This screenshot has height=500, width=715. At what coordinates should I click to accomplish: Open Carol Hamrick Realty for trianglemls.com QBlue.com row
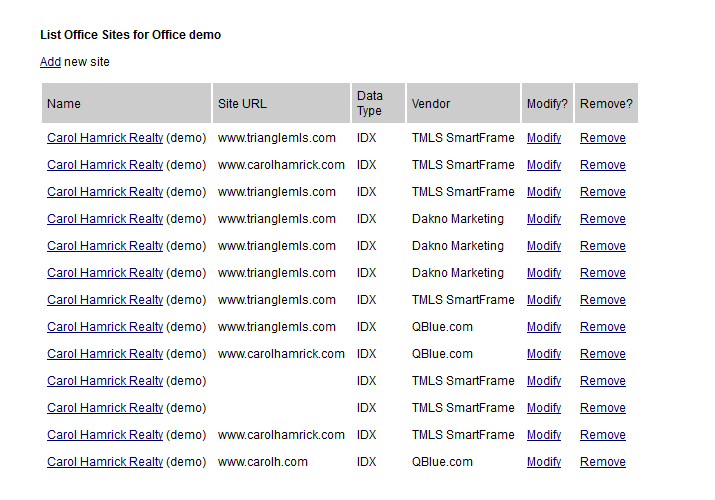(105, 327)
